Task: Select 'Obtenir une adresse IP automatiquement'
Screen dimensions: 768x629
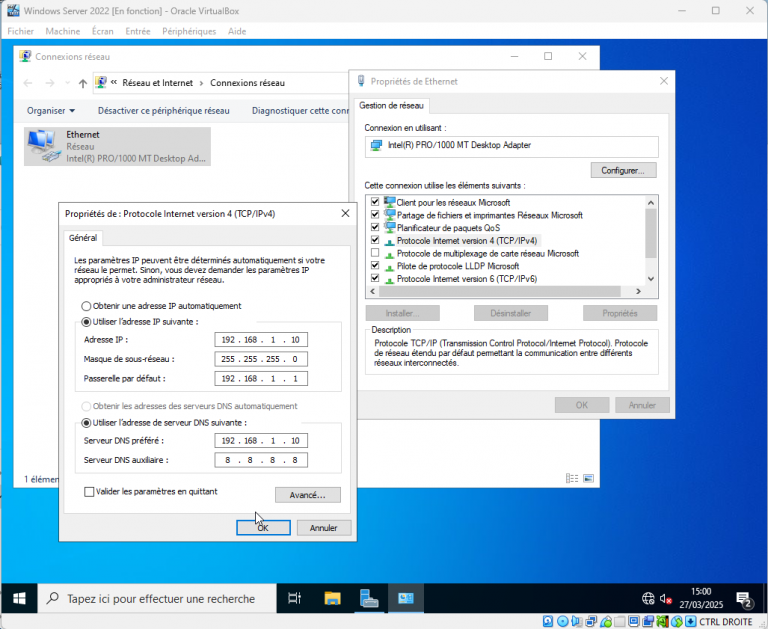Action: pos(86,306)
